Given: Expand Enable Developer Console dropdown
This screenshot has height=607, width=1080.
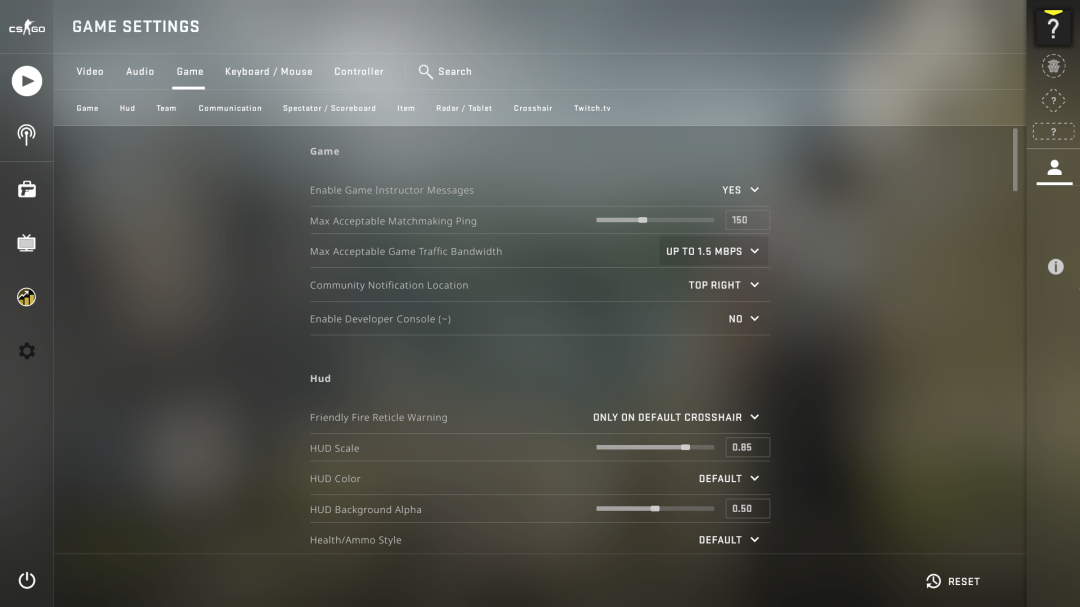Looking at the screenshot, I should 744,319.
